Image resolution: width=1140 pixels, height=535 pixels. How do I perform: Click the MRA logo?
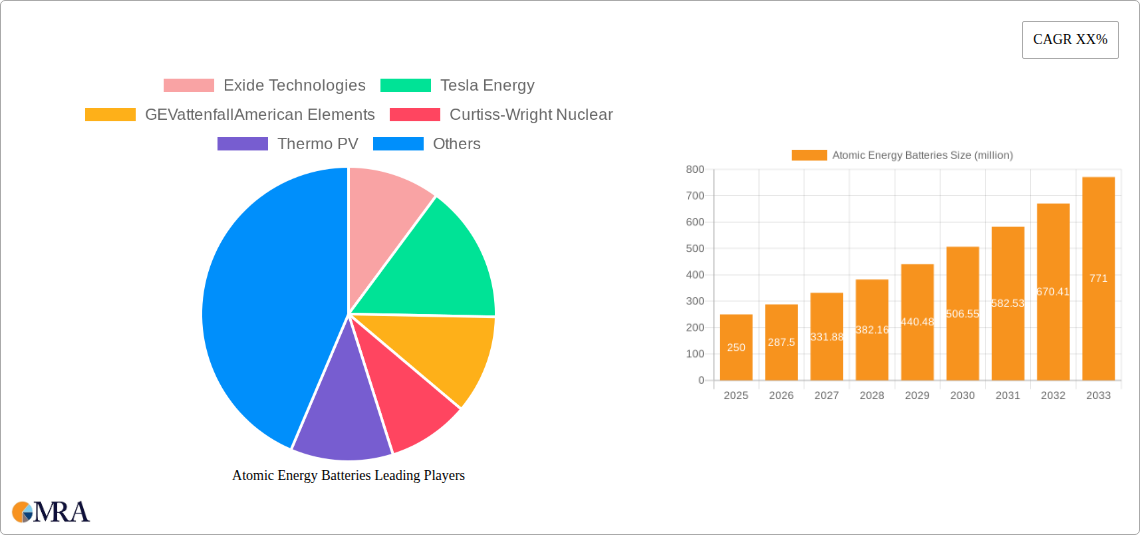[52, 512]
